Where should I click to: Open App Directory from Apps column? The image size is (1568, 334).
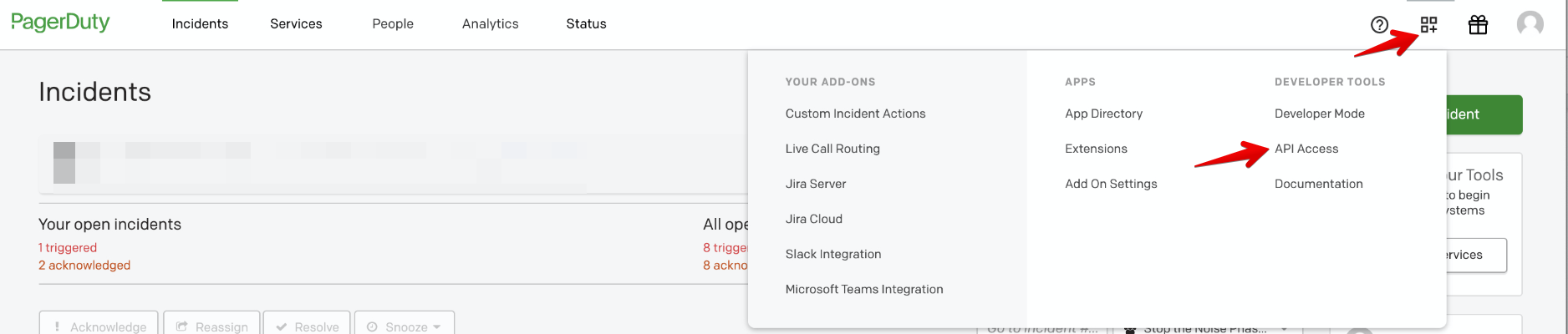[x=1103, y=114]
